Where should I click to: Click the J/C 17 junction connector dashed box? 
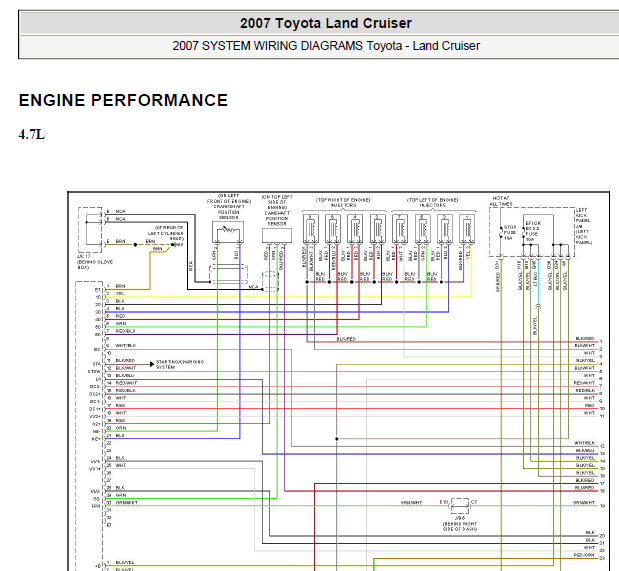pos(90,230)
